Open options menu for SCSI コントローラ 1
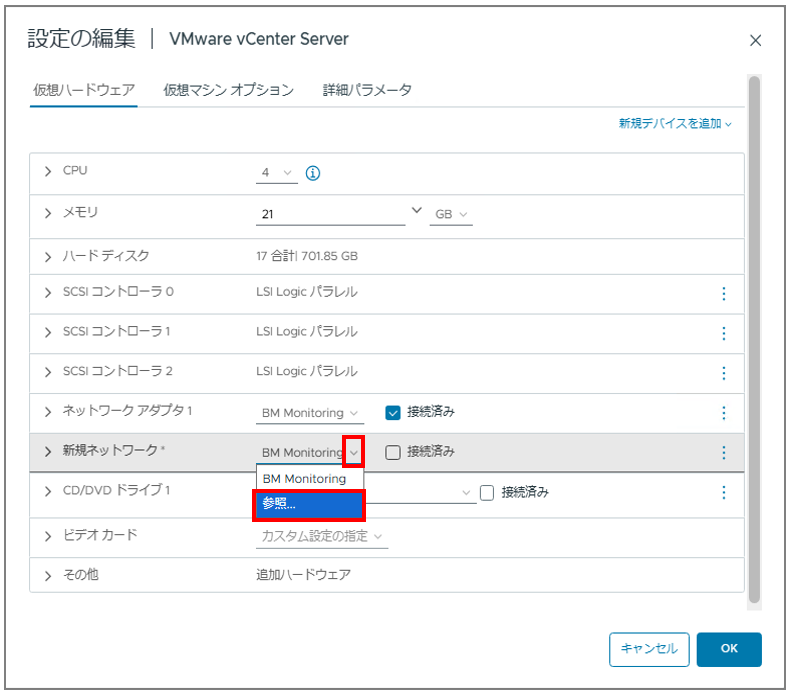 coord(724,333)
